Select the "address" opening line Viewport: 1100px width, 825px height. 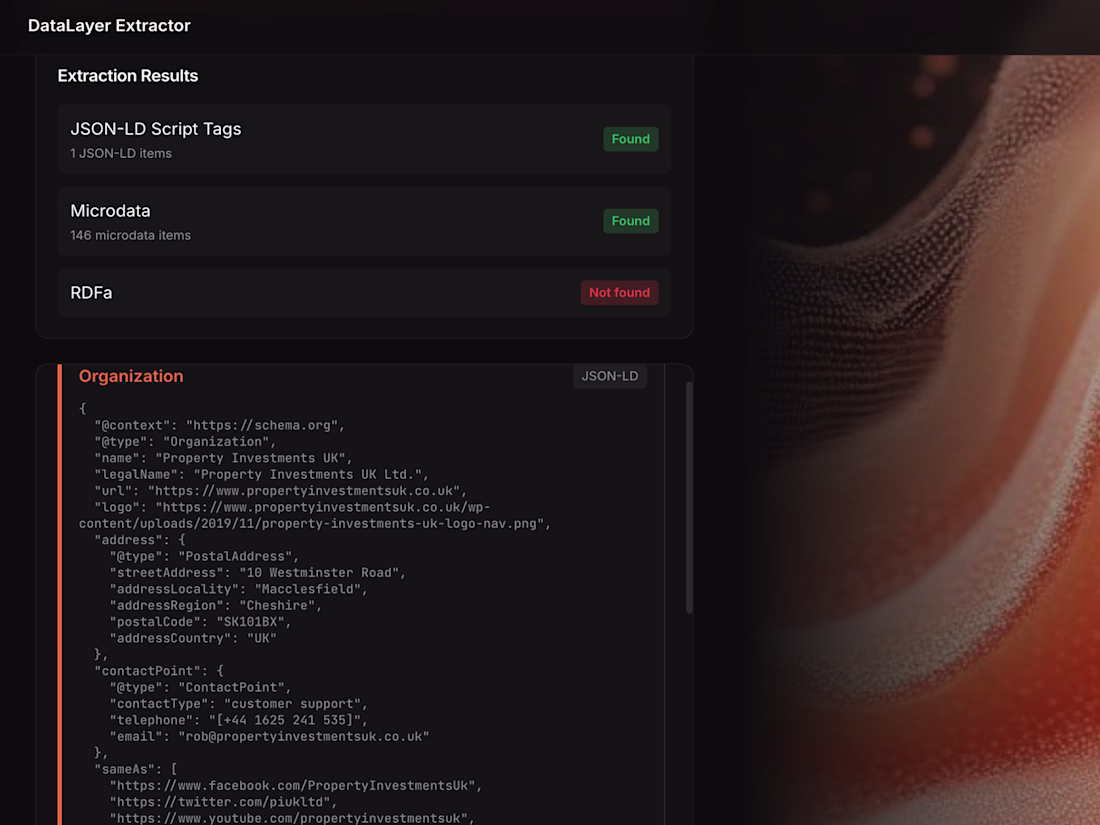[140, 540]
